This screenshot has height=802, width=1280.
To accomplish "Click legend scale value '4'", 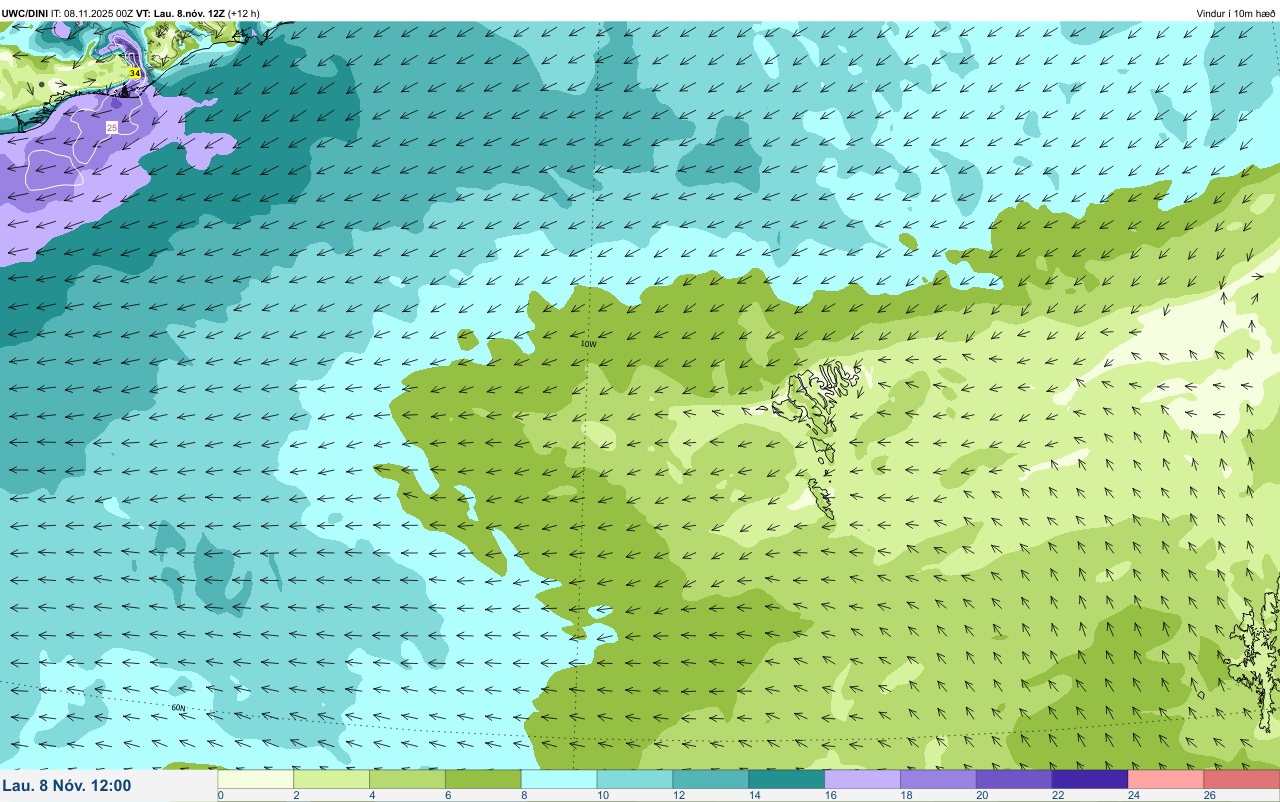I will coord(371,796).
